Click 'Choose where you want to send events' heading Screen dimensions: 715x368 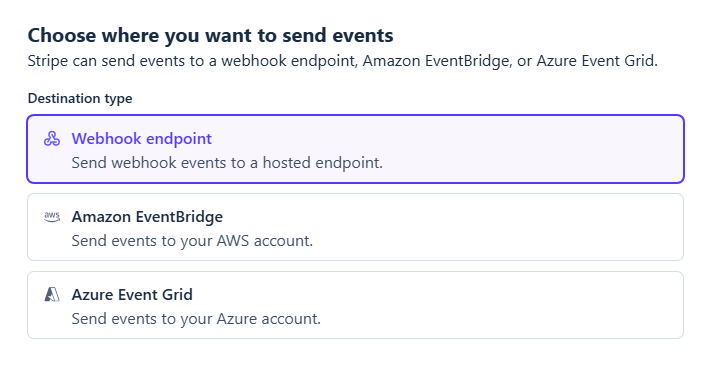point(210,36)
